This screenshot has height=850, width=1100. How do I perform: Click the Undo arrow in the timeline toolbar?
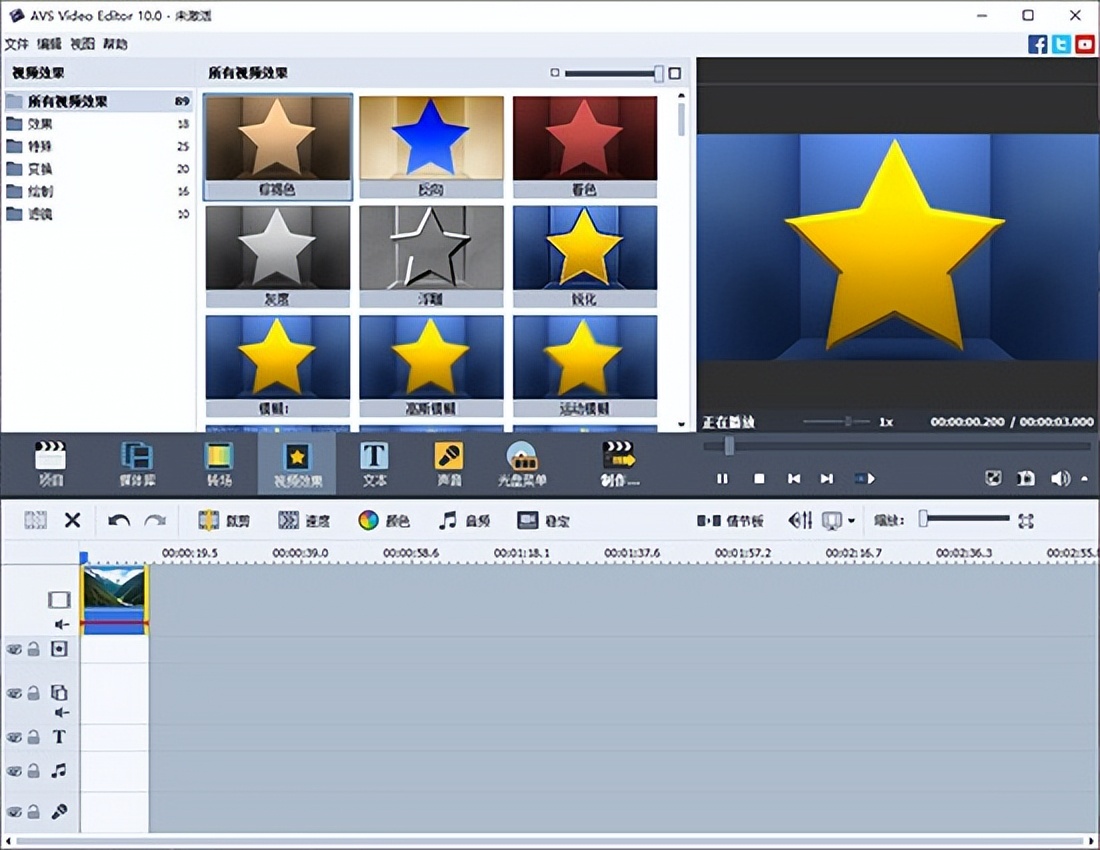119,520
